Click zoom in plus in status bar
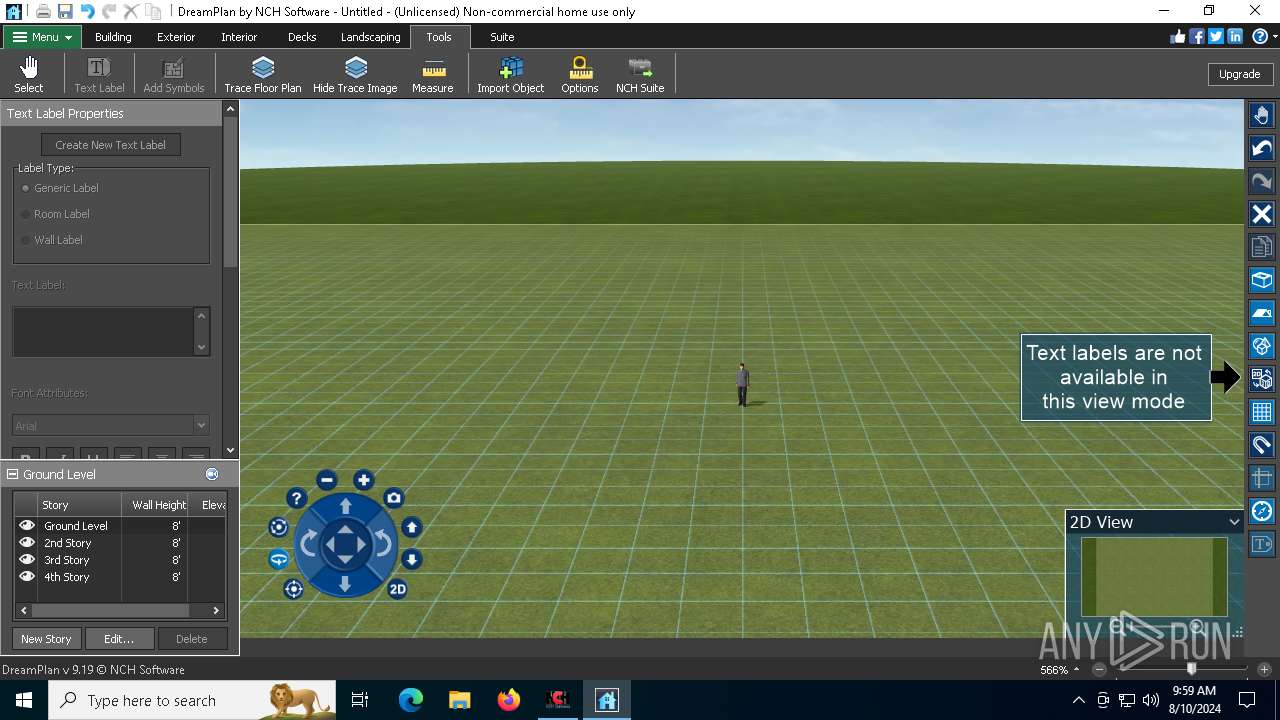 coord(1264,670)
